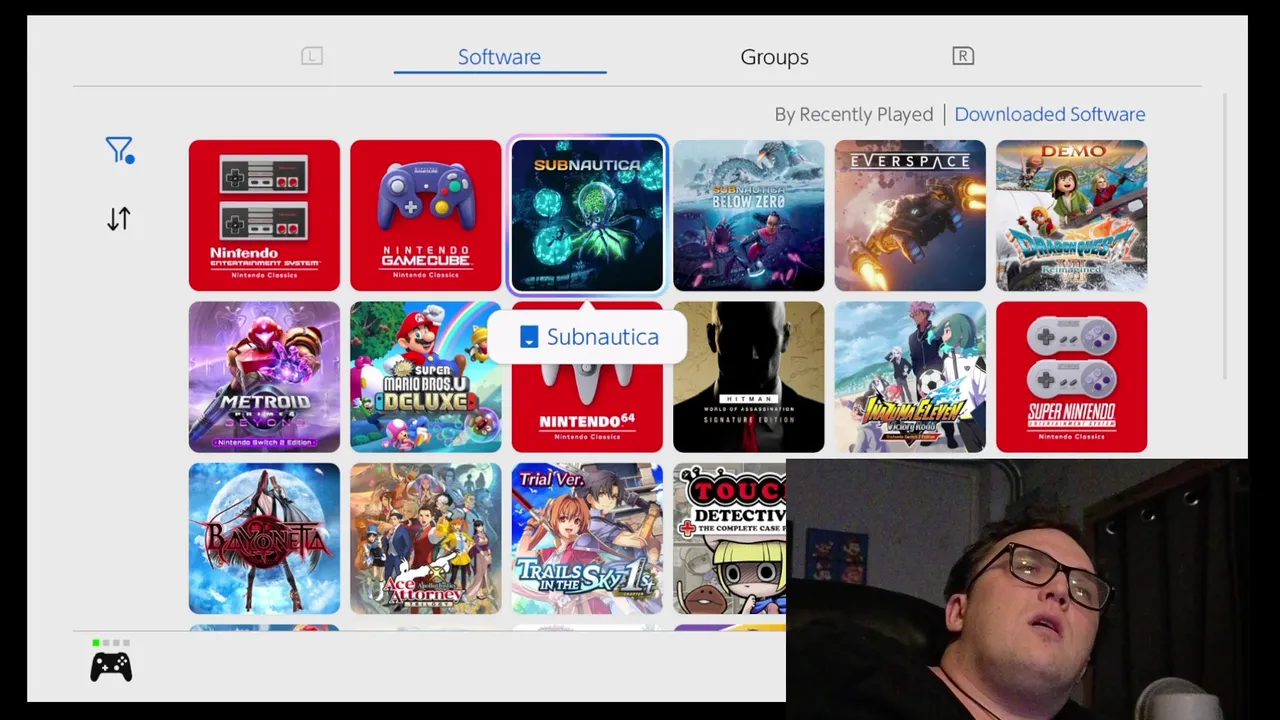Tap the R shoulder button indicator

[963, 56]
